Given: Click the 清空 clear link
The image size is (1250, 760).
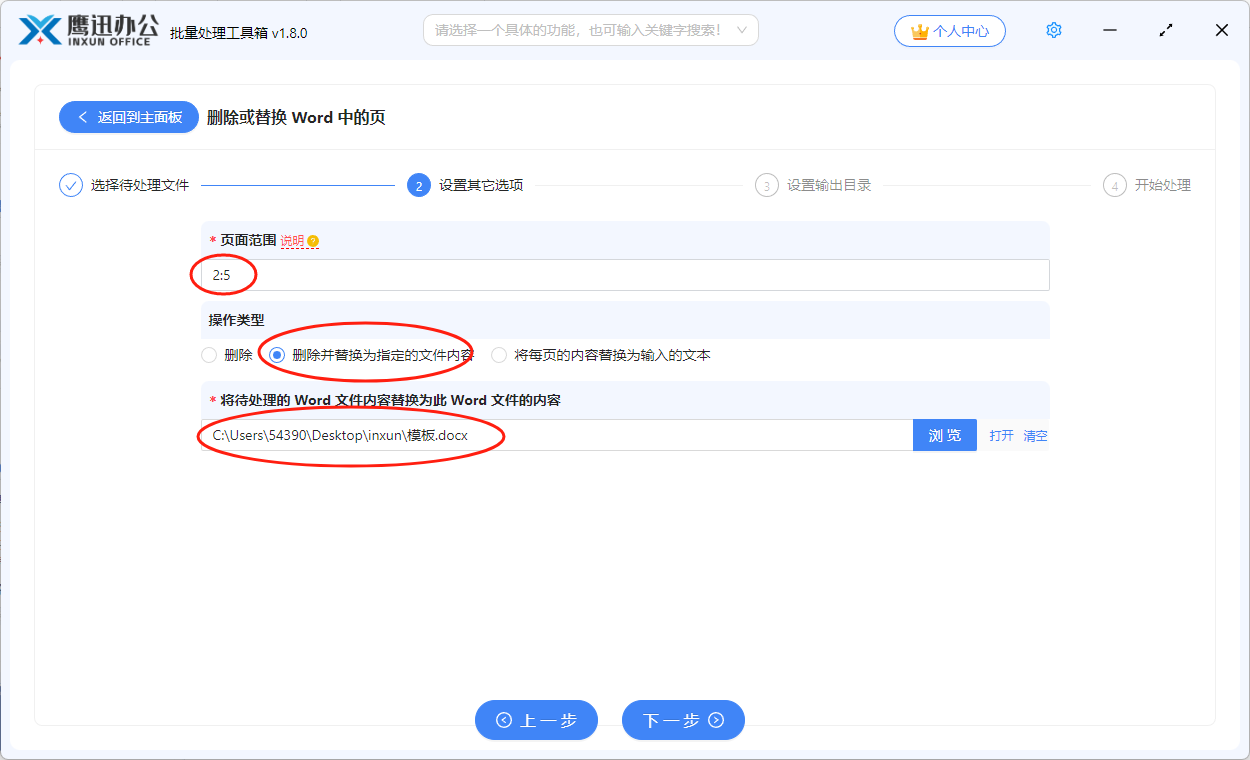Looking at the screenshot, I should 1036,436.
